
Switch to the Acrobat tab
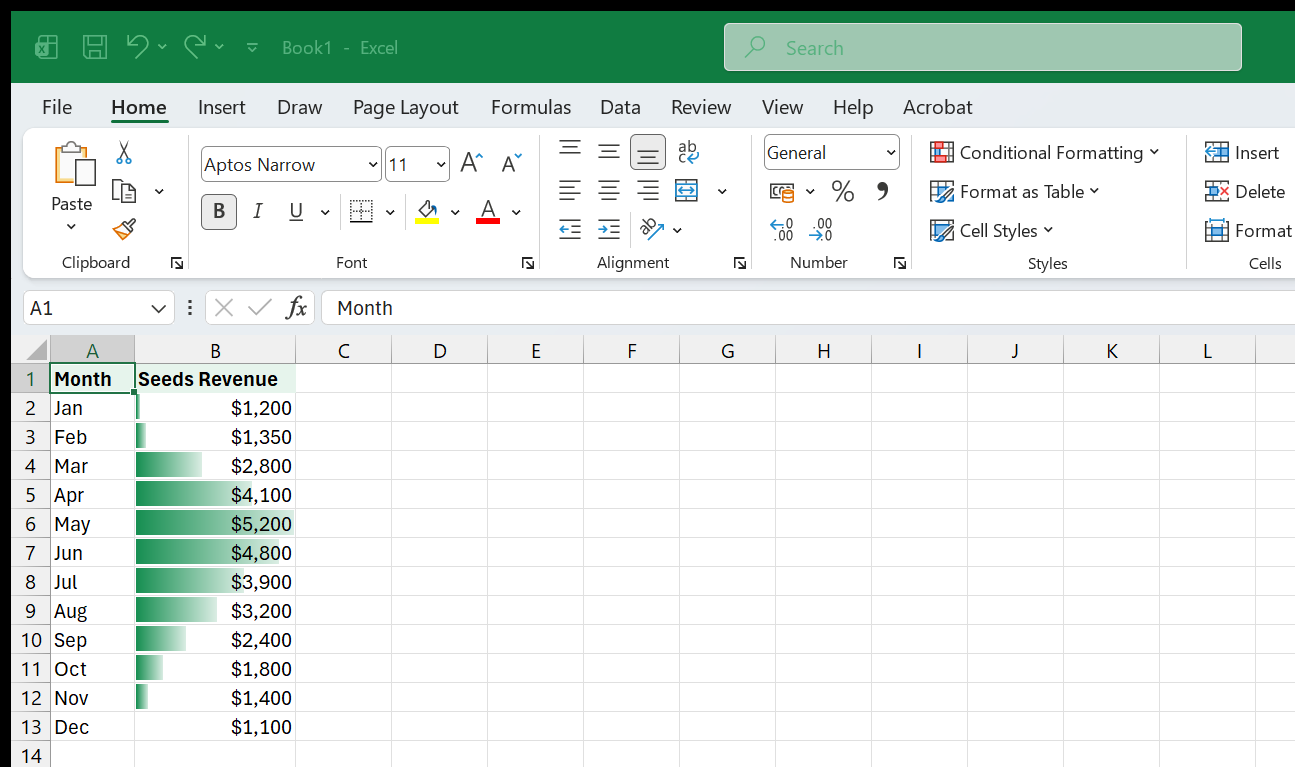(x=937, y=107)
